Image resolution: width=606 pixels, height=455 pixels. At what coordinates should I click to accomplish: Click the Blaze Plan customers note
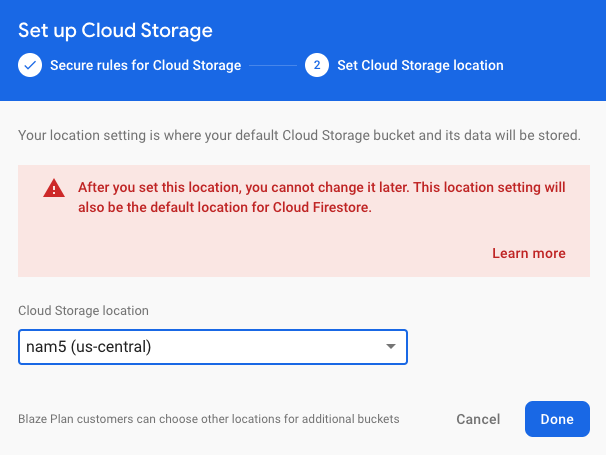pyautogui.click(x=209, y=419)
